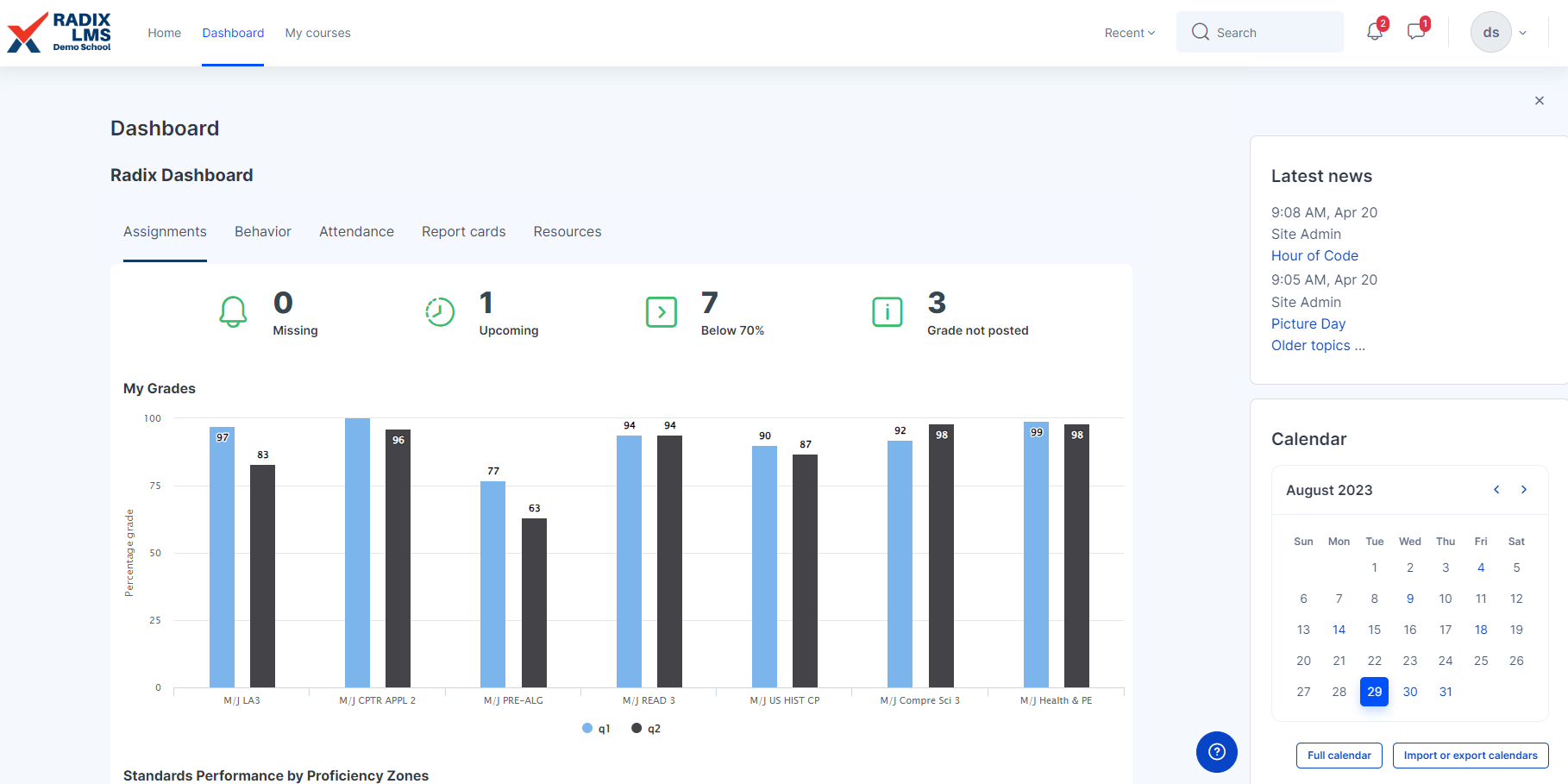This screenshot has width=1568, height=784.
Task: Open the messages chat bubble icon
Action: tap(1415, 32)
